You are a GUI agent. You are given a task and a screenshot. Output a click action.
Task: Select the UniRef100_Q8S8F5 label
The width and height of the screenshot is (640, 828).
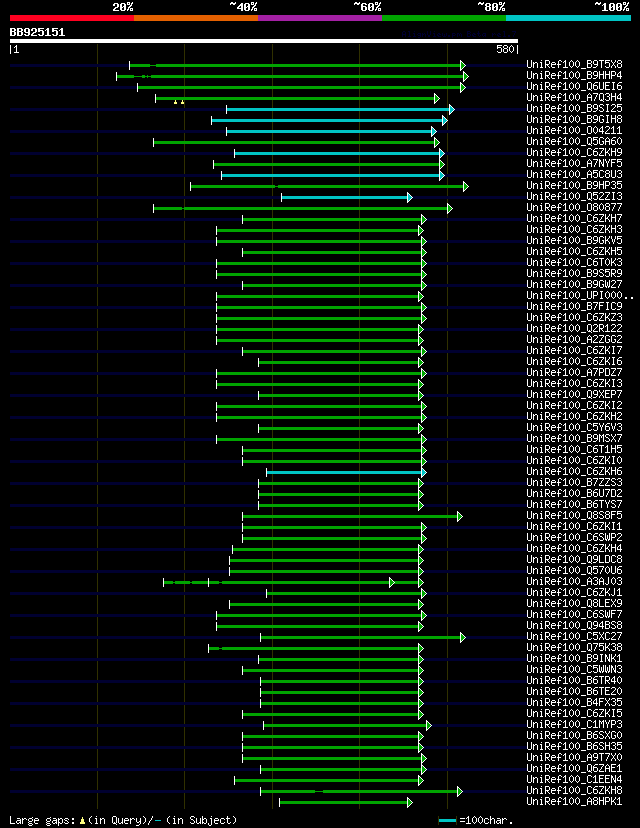click(x=574, y=515)
